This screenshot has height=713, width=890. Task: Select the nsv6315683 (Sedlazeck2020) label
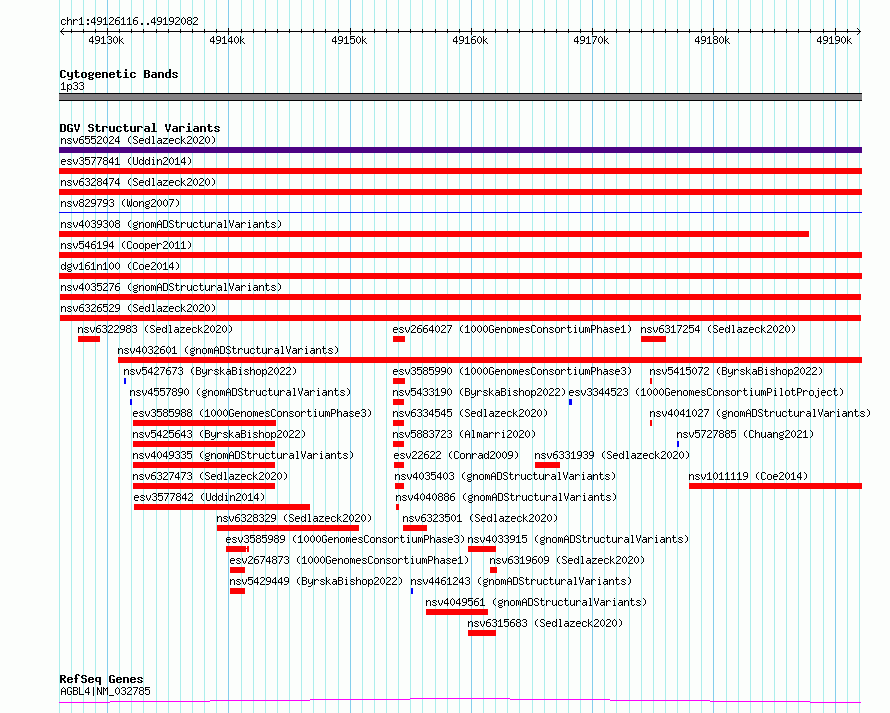[x=545, y=623]
